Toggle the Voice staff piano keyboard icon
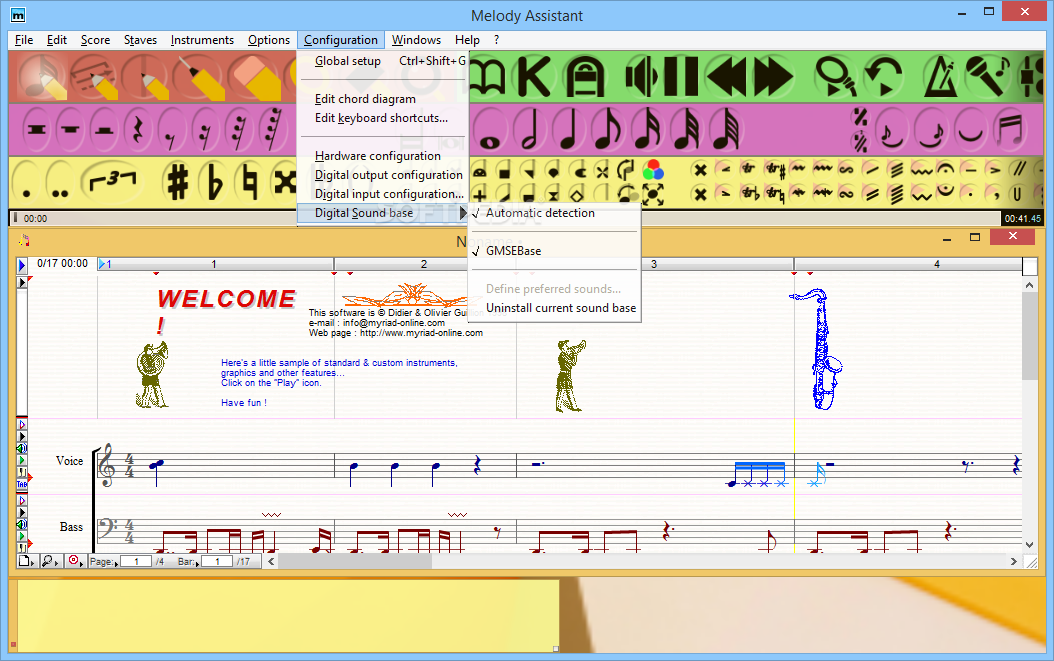The width and height of the screenshot is (1054, 661). point(22,472)
